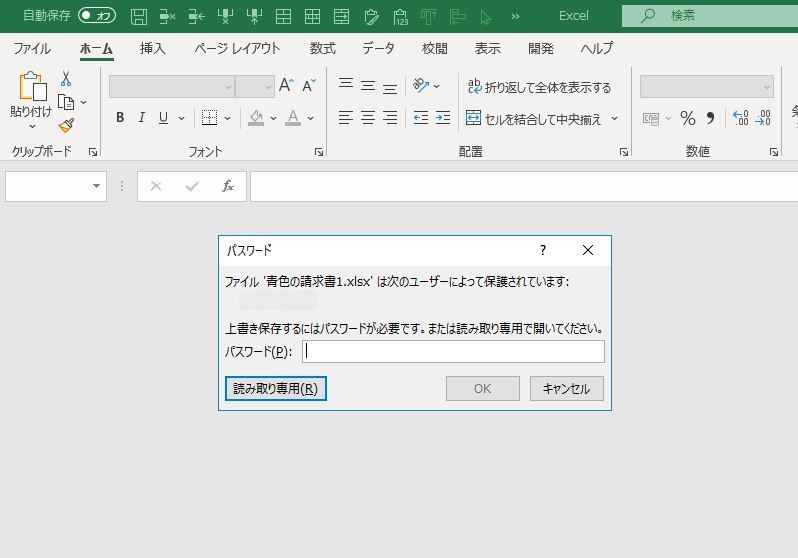The image size is (798, 558).
Task: Click the Comma Style icon
Action: 710,119
